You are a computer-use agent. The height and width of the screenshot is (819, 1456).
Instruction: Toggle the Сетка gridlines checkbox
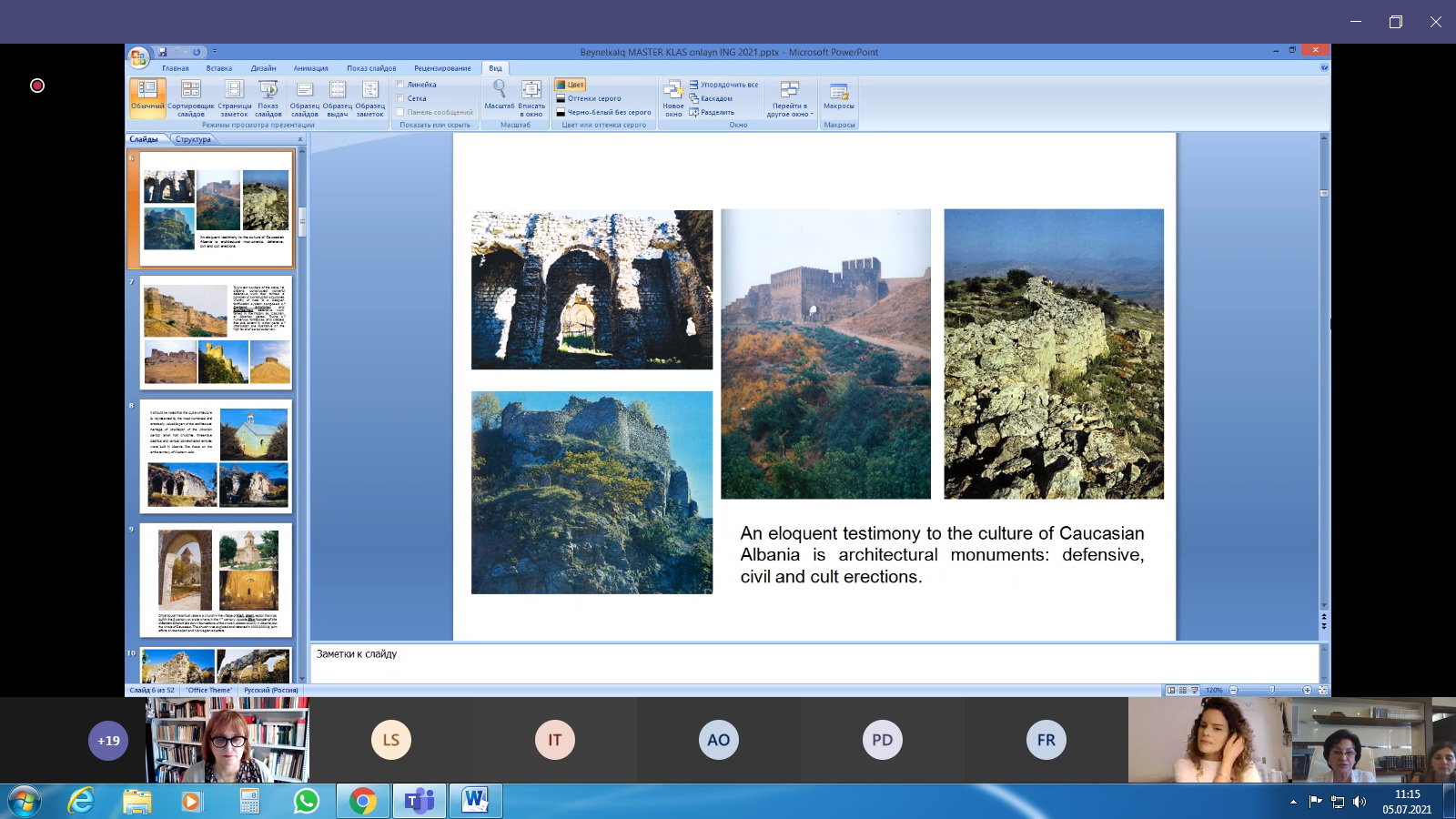pos(400,98)
